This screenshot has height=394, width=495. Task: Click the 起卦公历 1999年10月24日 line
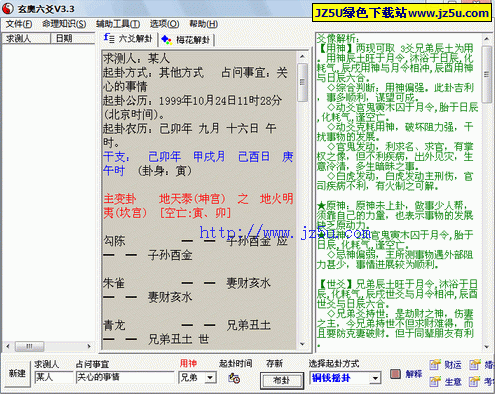[x=193, y=108]
